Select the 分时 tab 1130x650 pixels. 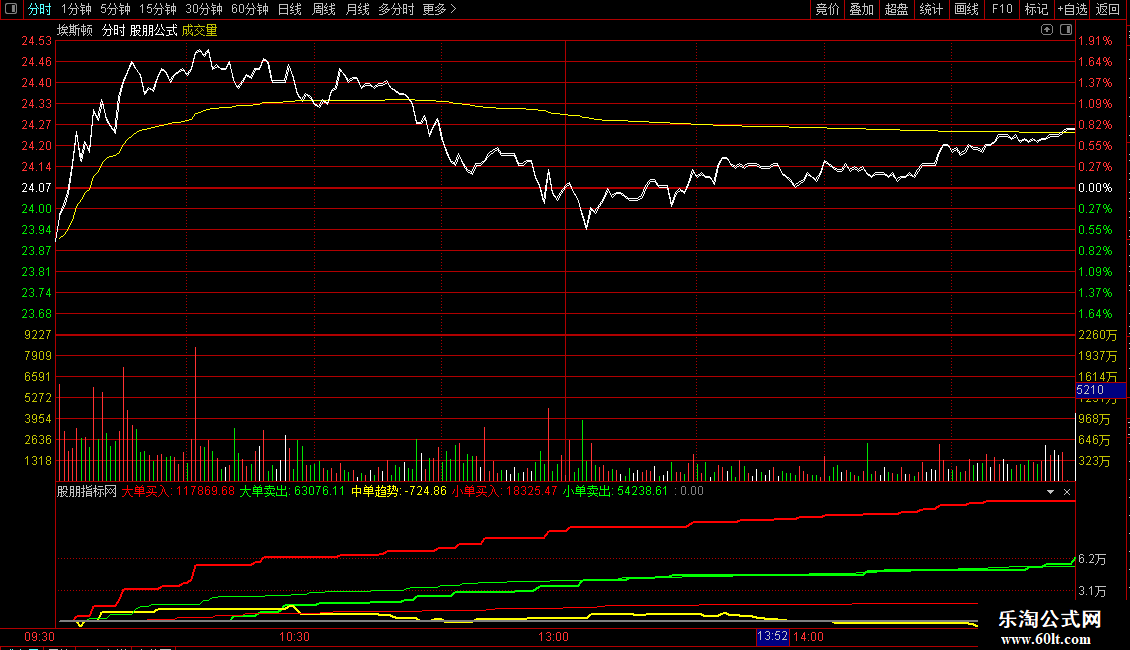tap(40, 9)
